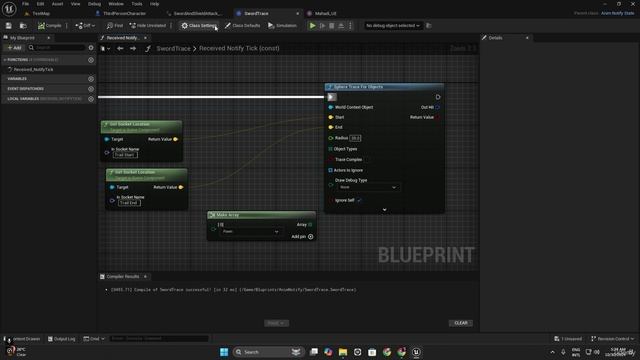Image resolution: width=640 pixels, height=360 pixels.
Task: Open play options three-dot menu
Action: [350, 26]
